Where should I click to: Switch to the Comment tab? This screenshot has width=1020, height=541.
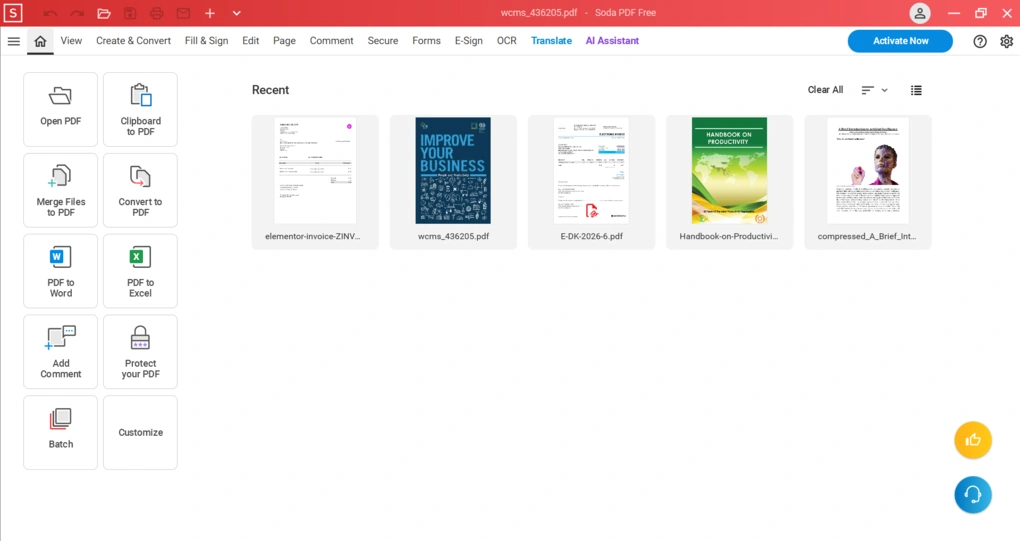tap(331, 40)
